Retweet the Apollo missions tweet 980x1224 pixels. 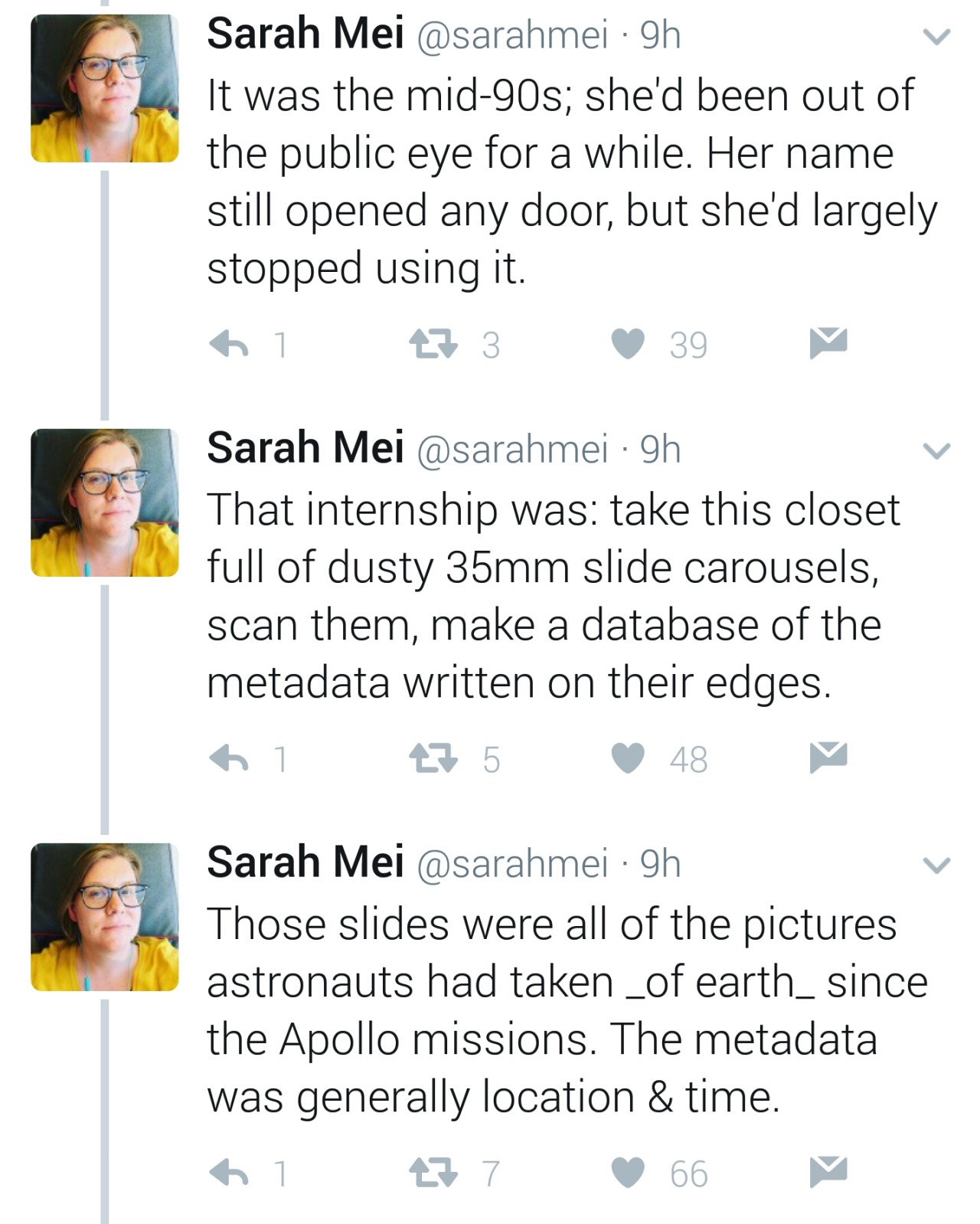[433, 1173]
